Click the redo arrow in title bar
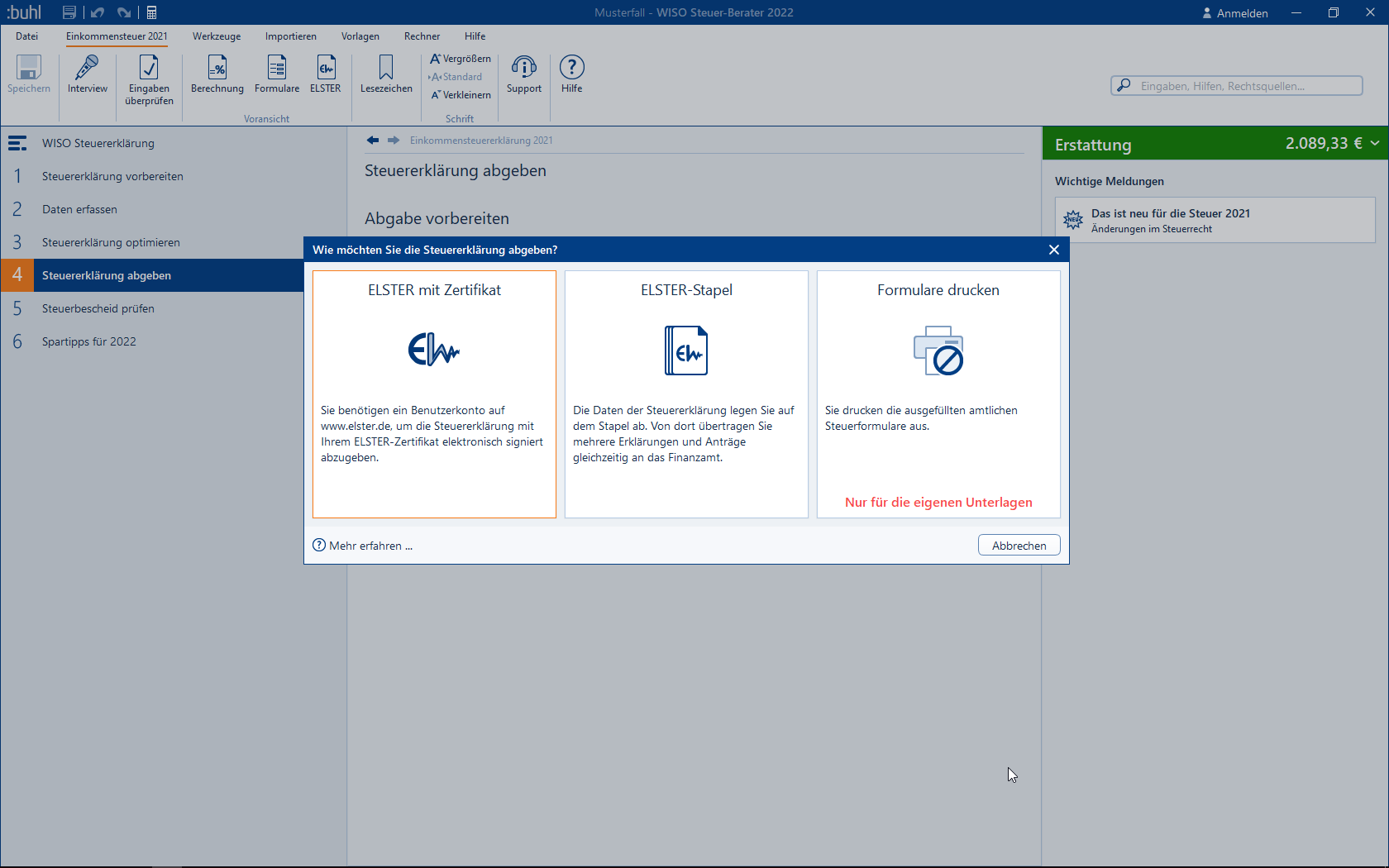 124,12
